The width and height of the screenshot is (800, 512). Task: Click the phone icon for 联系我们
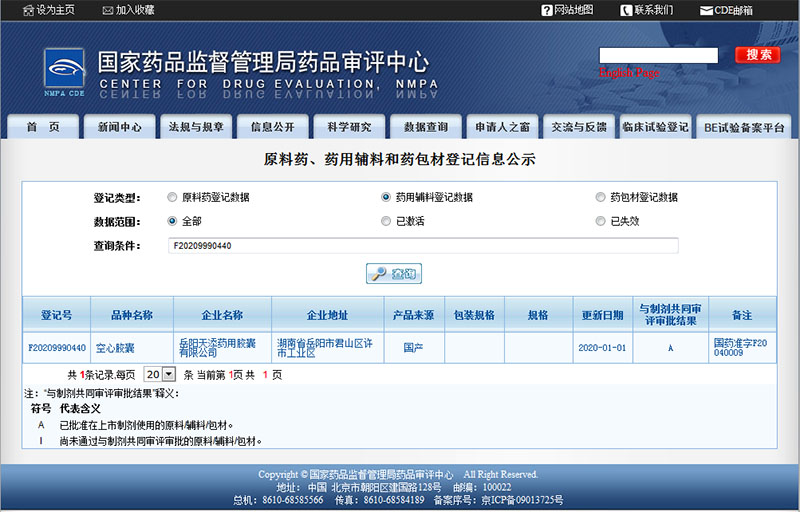(627, 10)
